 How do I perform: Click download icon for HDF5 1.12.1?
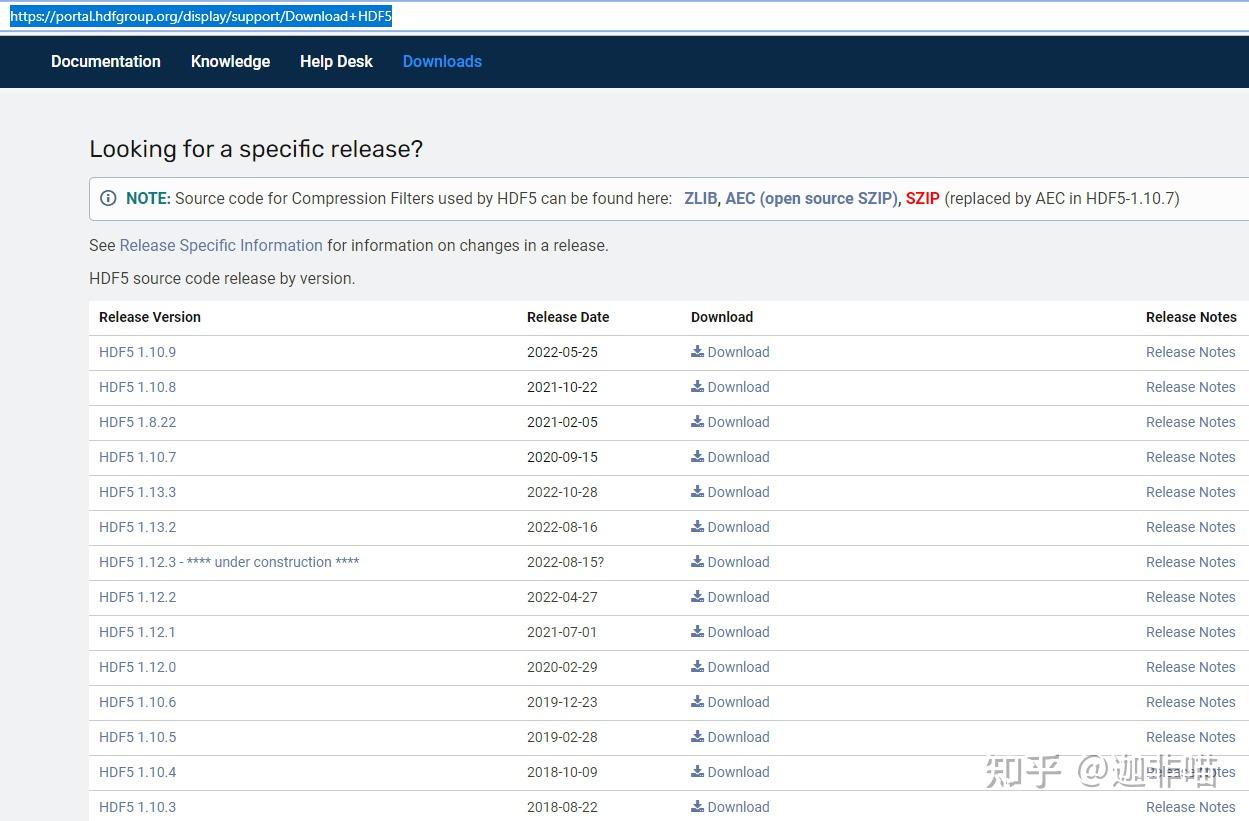(697, 632)
